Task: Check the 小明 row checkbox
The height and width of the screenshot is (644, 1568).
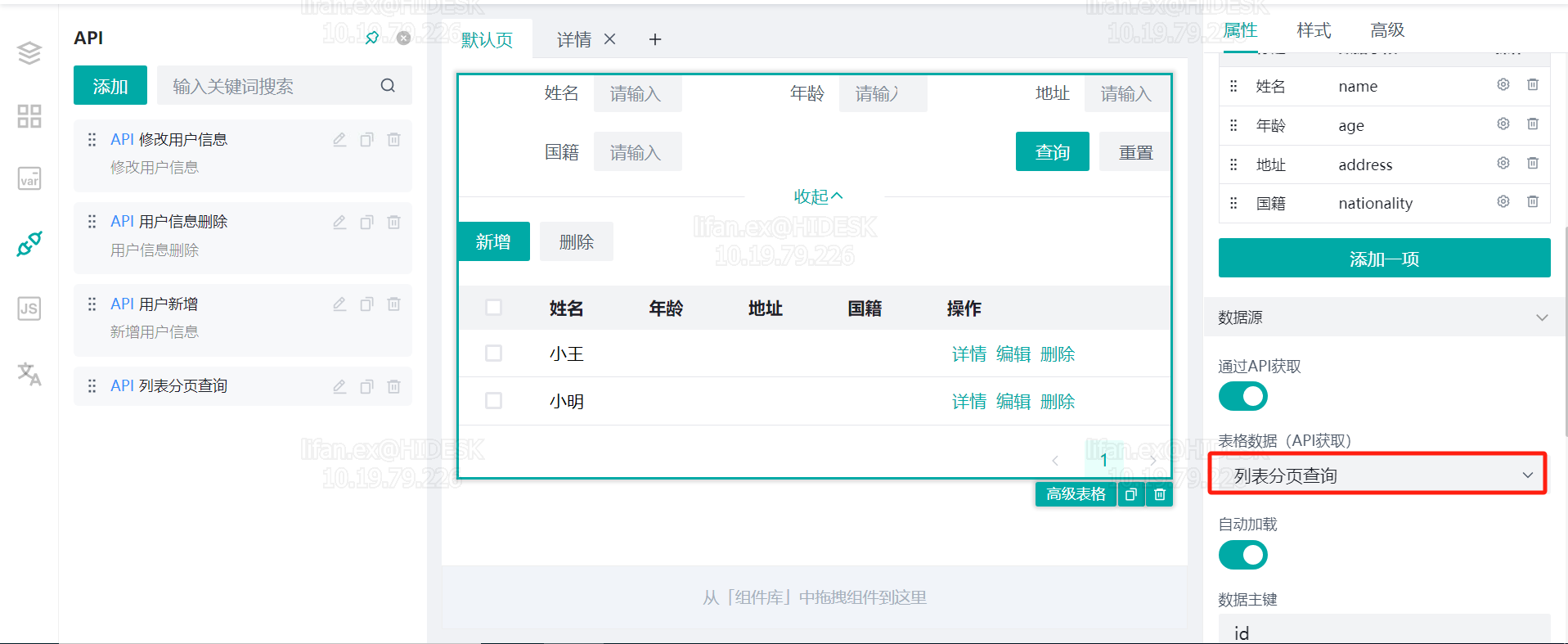Action: pos(493,401)
